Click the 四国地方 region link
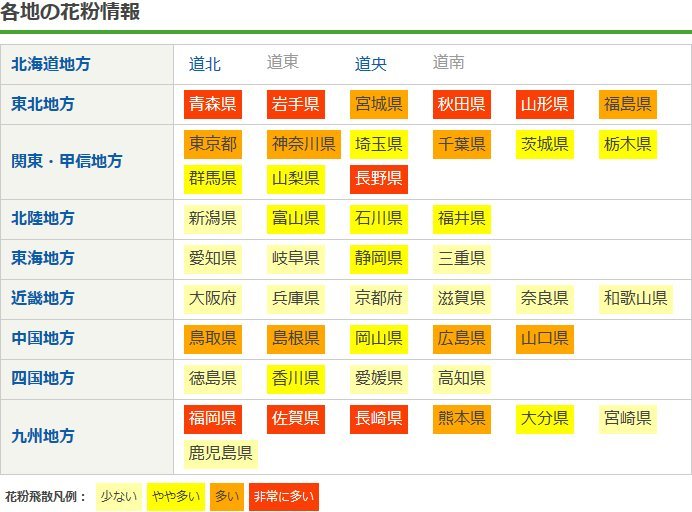The image size is (692, 512). point(43,378)
